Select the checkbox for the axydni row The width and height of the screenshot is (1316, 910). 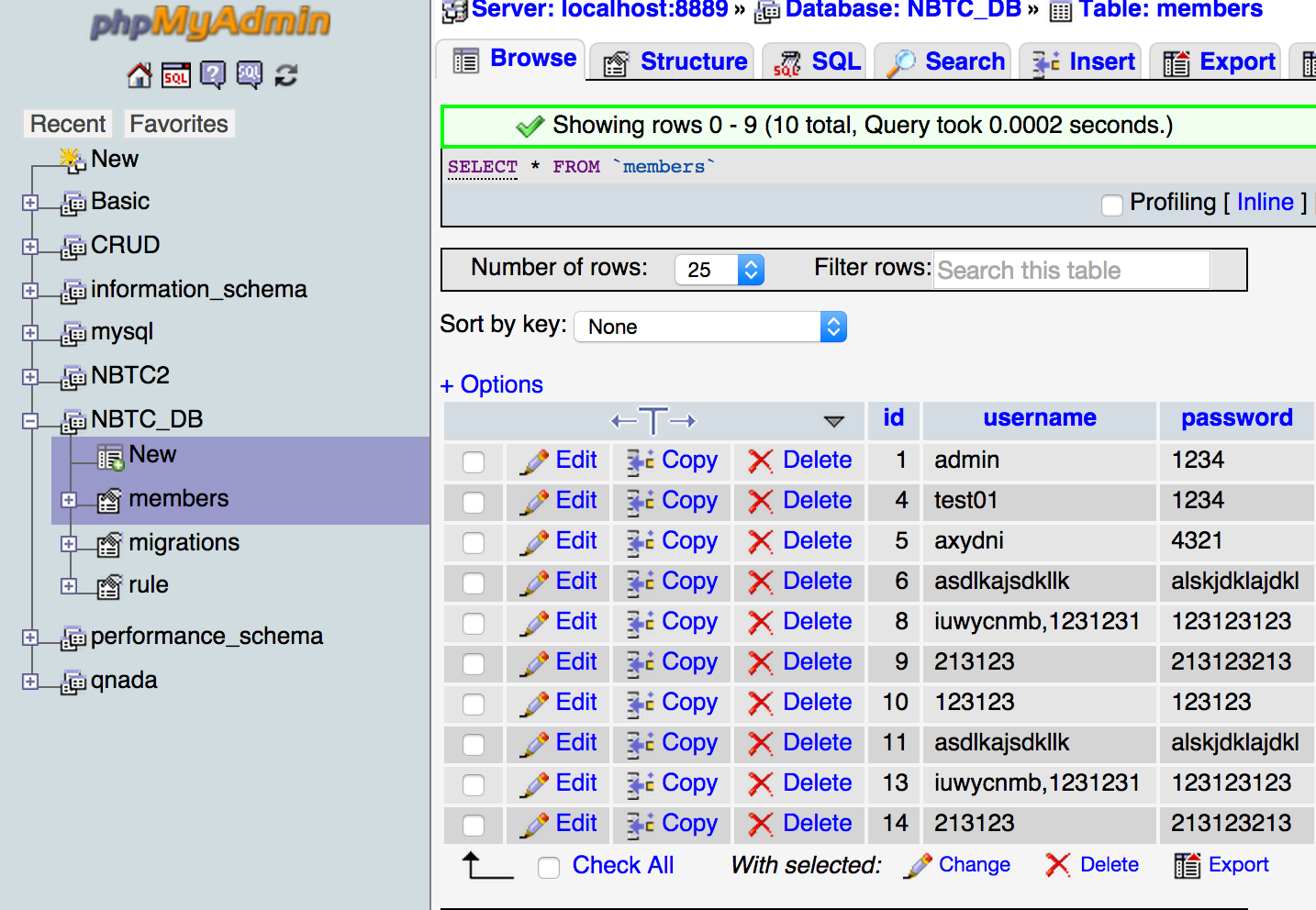[x=474, y=542]
